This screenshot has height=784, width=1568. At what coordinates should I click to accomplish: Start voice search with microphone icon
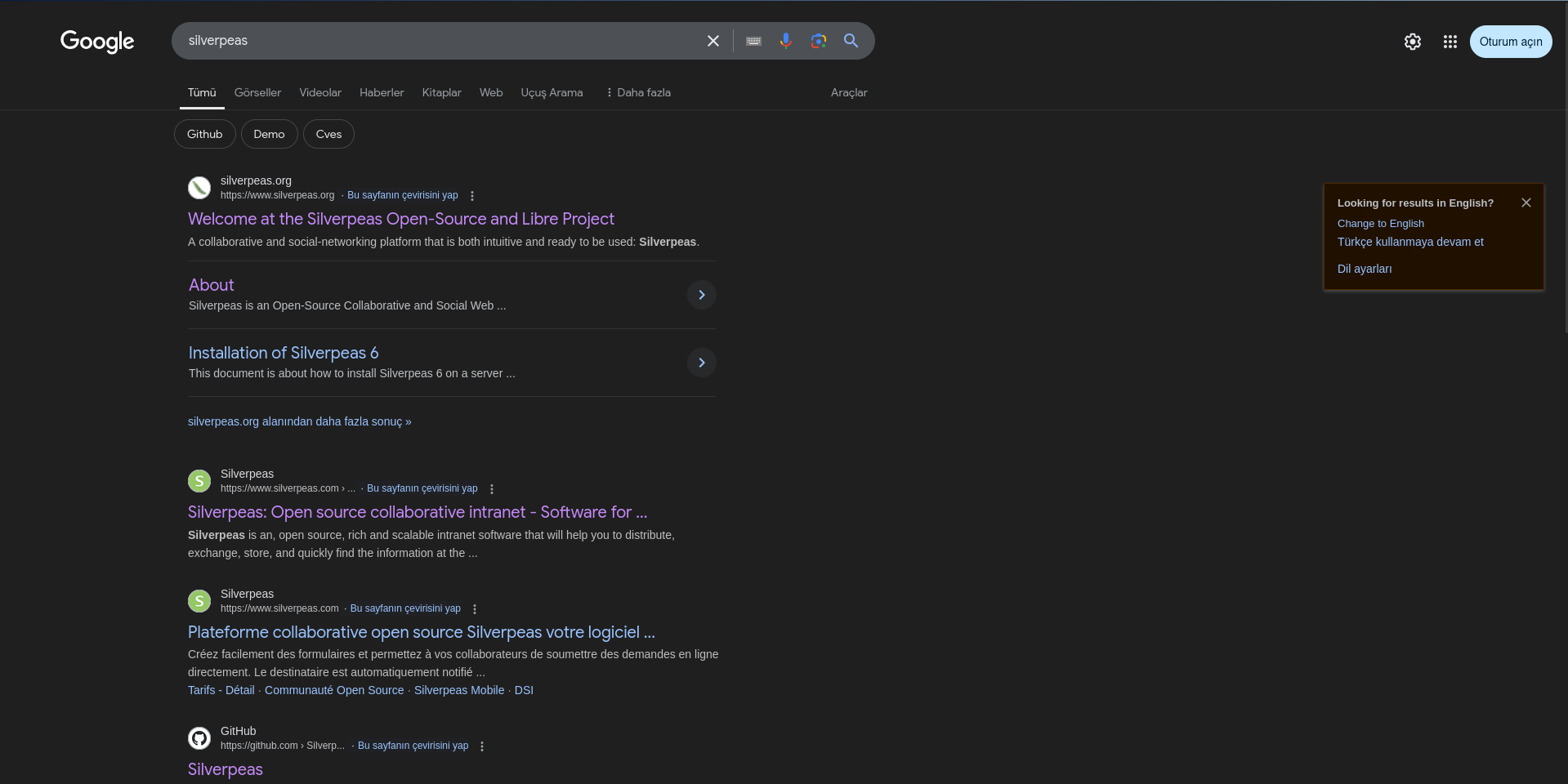tap(785, 41)
